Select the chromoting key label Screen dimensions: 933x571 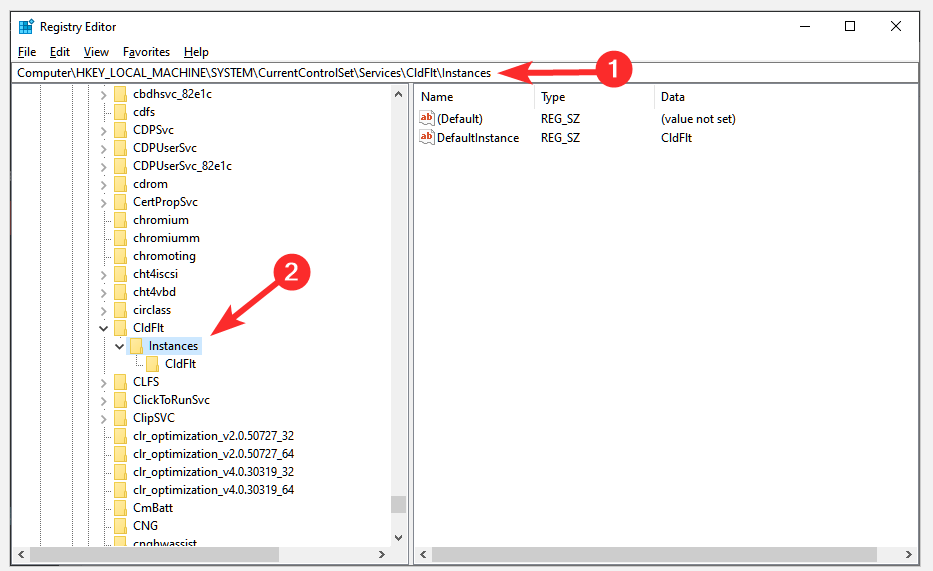click(164, 256)
